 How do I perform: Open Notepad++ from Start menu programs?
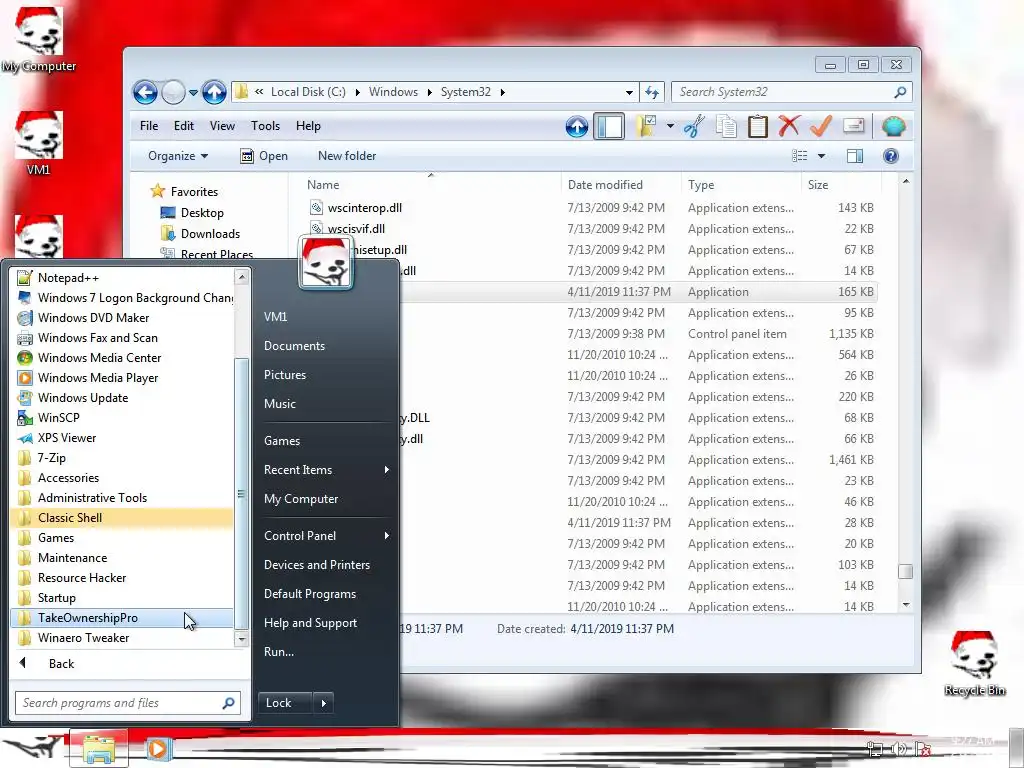tap(123, 278)
